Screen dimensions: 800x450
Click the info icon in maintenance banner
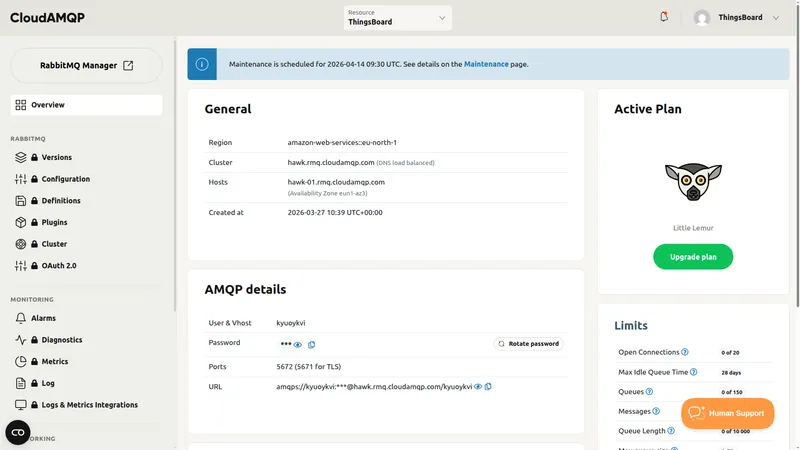coord(202,64)
